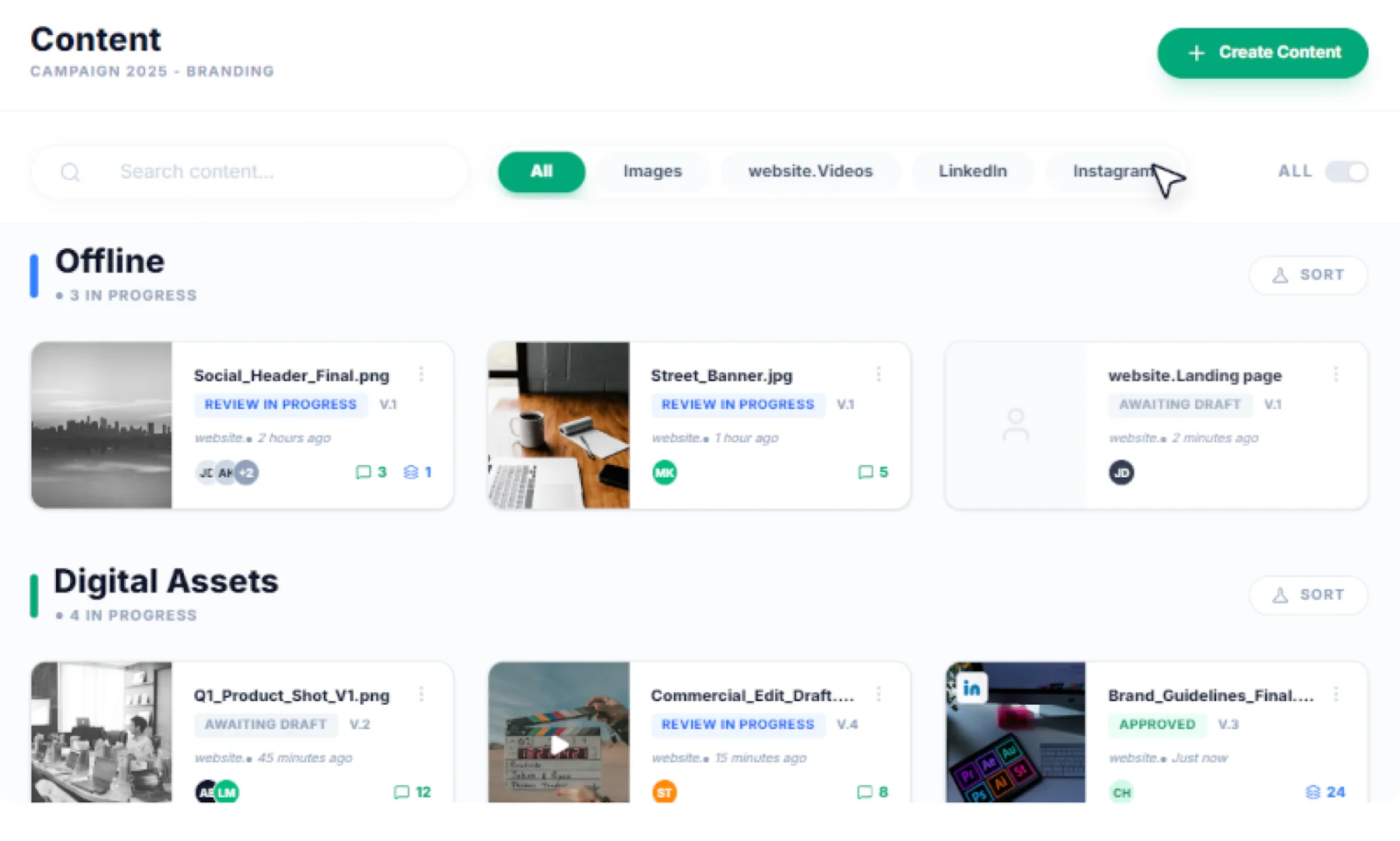The image size is (1400, 841).
Task: Click the ST avatar on Commercial_Edit_Draft card
Action: point(665,792)
